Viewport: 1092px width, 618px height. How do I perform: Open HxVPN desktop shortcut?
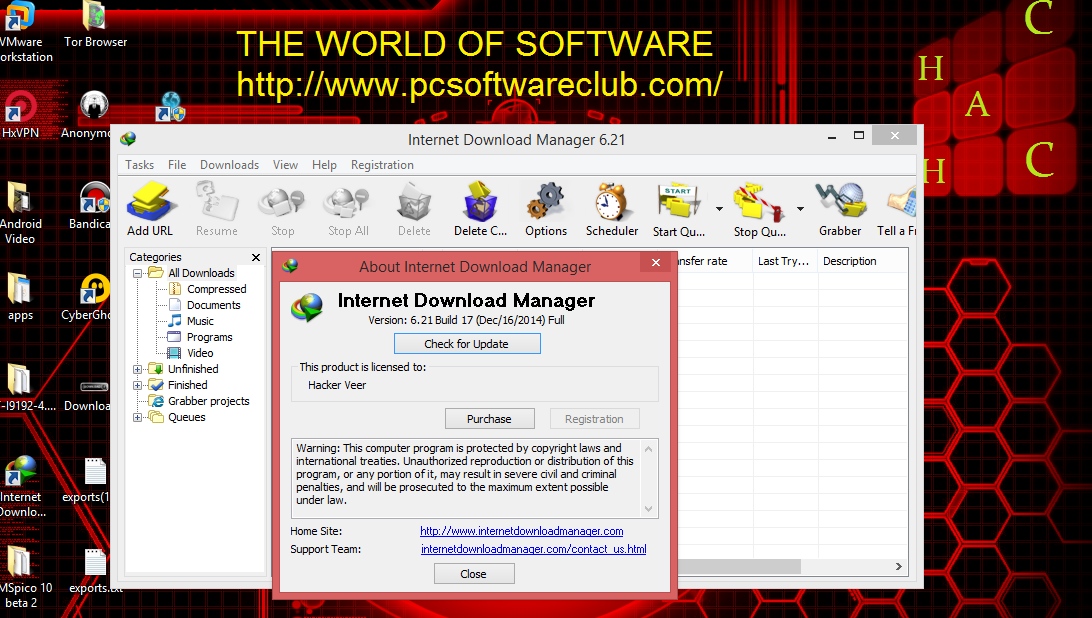coord(20,116)
